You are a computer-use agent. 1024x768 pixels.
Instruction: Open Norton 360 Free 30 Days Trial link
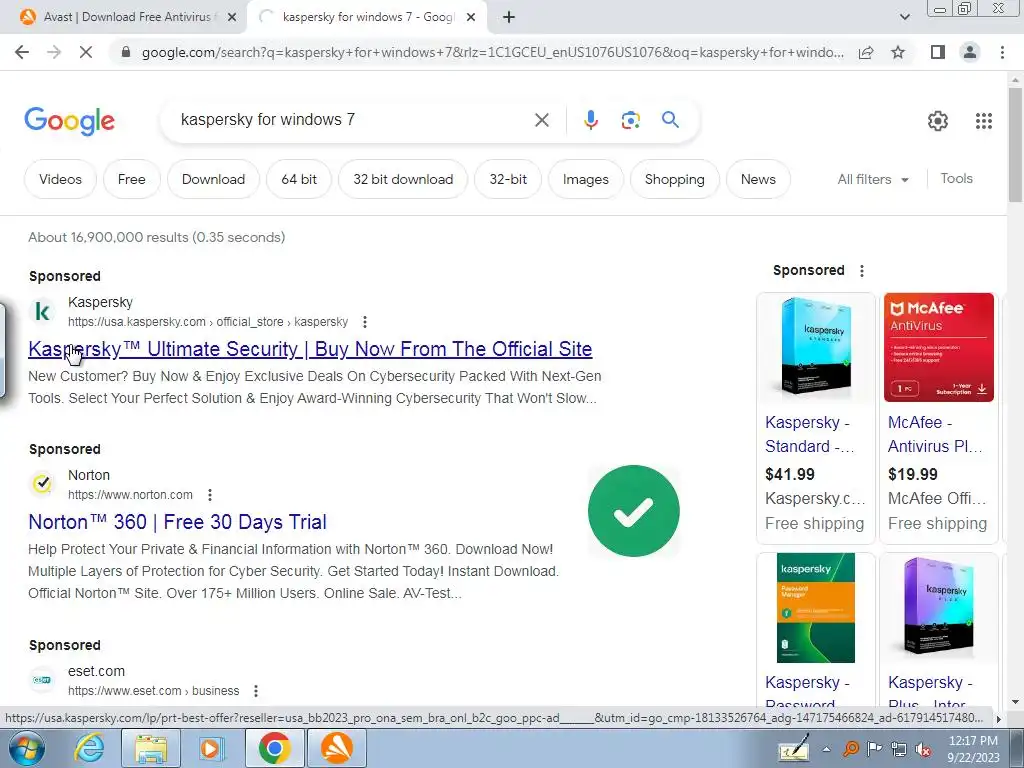pyautogui.click(x=177, y=522)
